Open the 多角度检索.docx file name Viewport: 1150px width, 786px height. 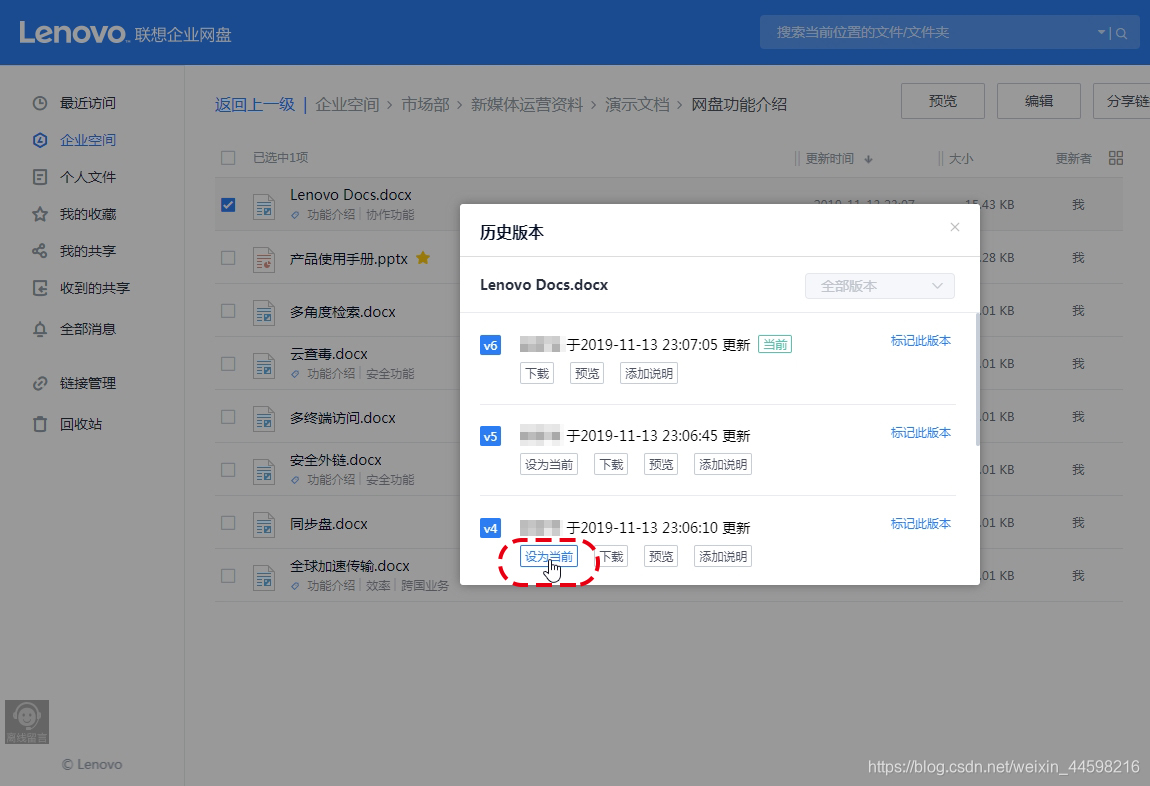(343, 312)
